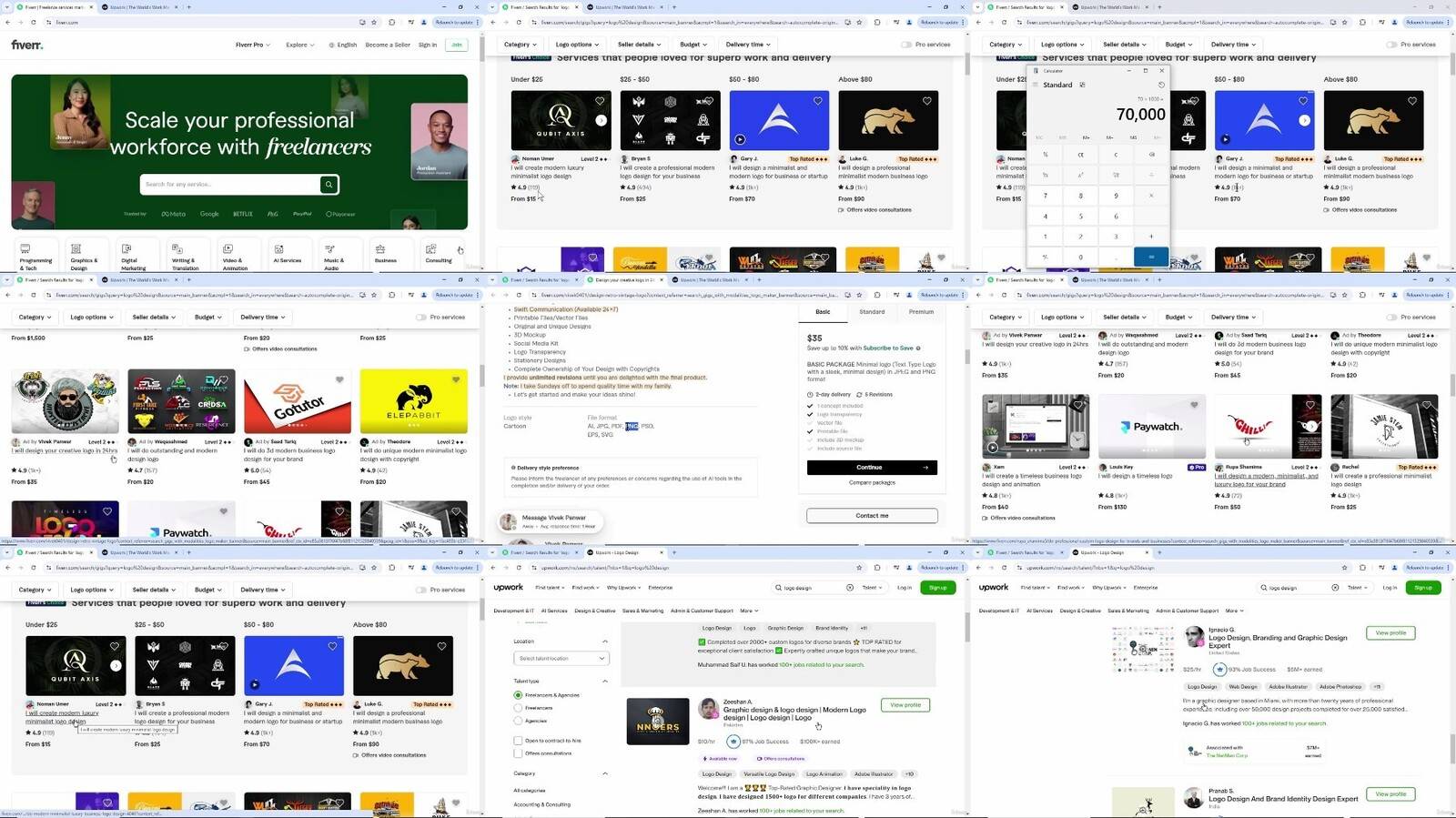Top-middle Fiverr window: open Delivery time dropdown
The image size is (1456, 818).
tap(748, 45)
